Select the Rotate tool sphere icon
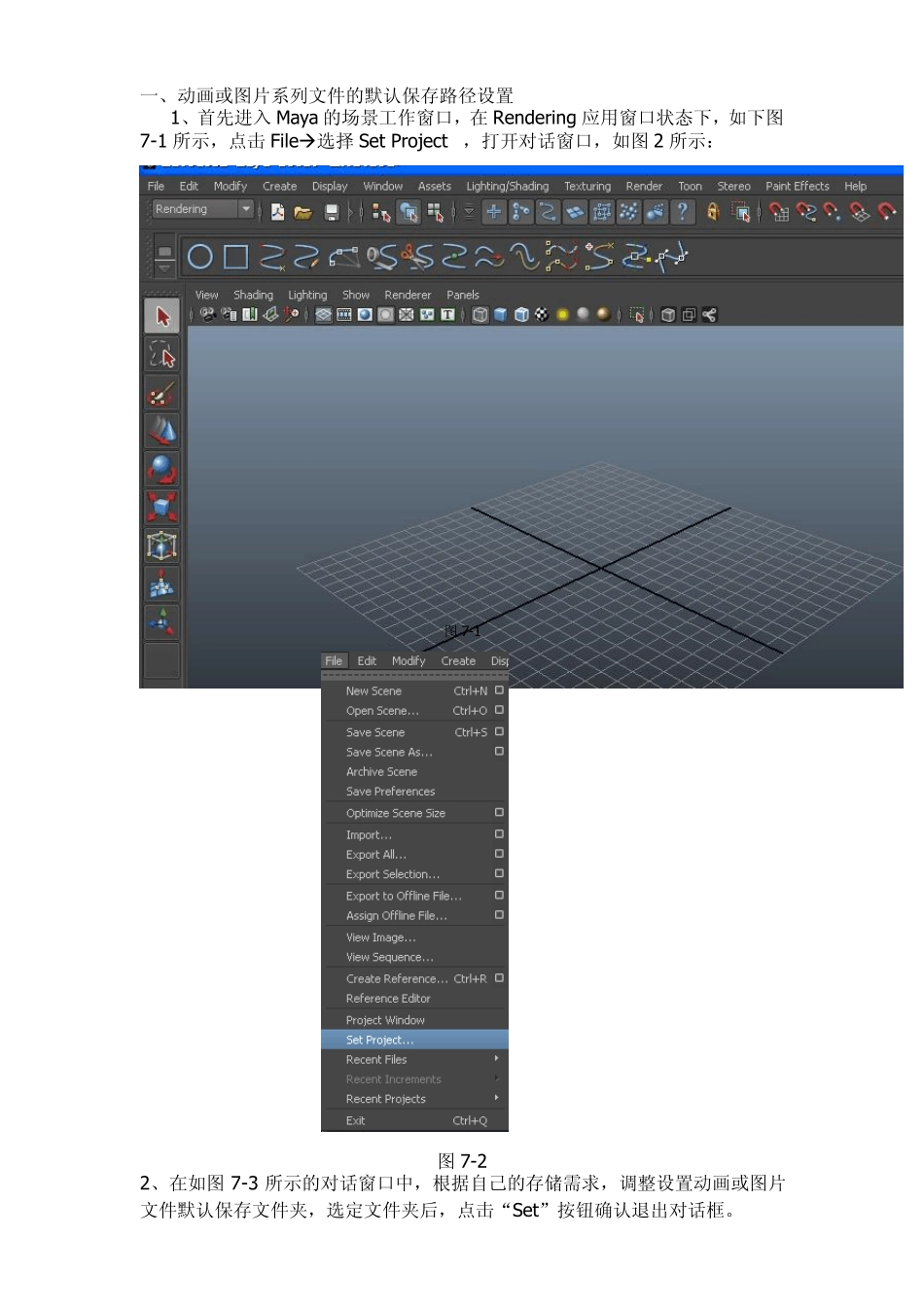Screen dimensions: 924x1307 (162, 470)
